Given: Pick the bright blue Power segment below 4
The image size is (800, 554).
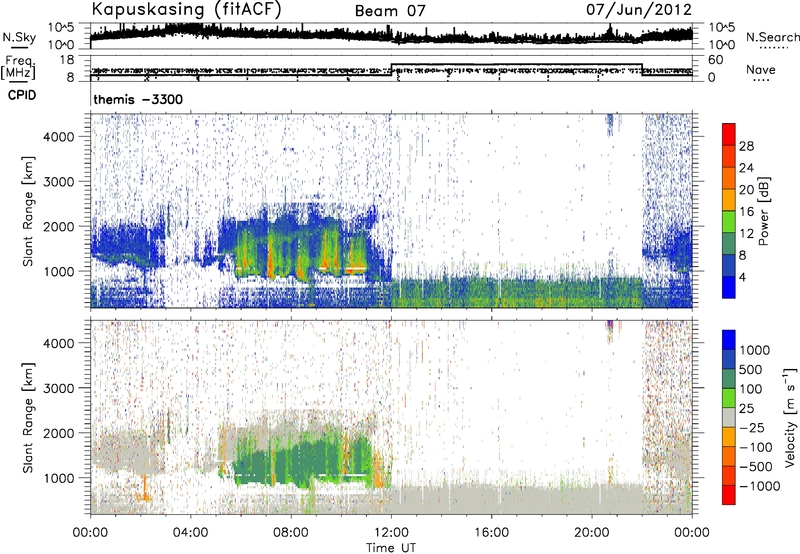Looking at the screenshot, I should [729, 288].
